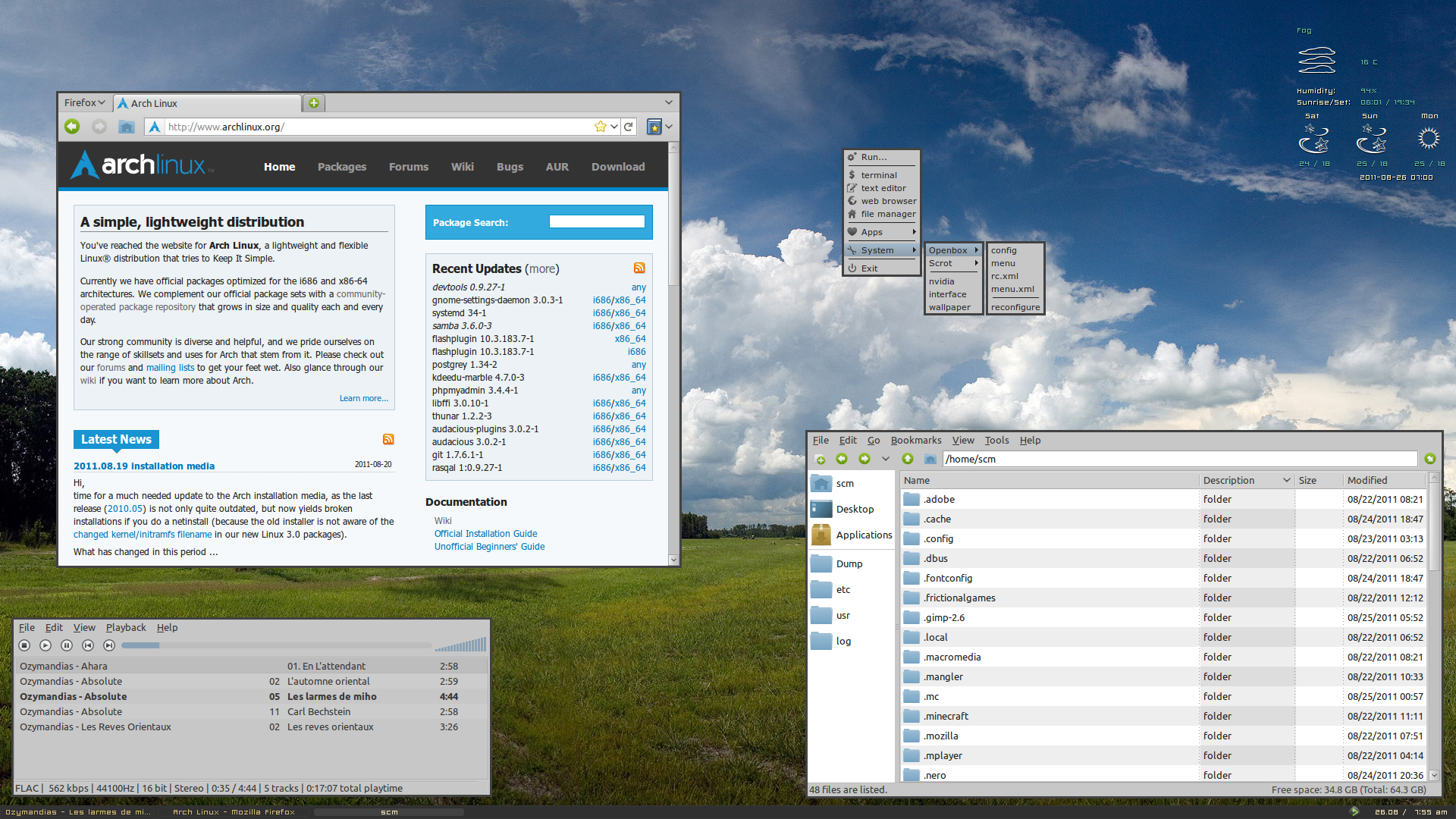This screenshot has height=819, width=1456.
Task: Select Run... in the Openbox menu
Action: tap(881, 157)
